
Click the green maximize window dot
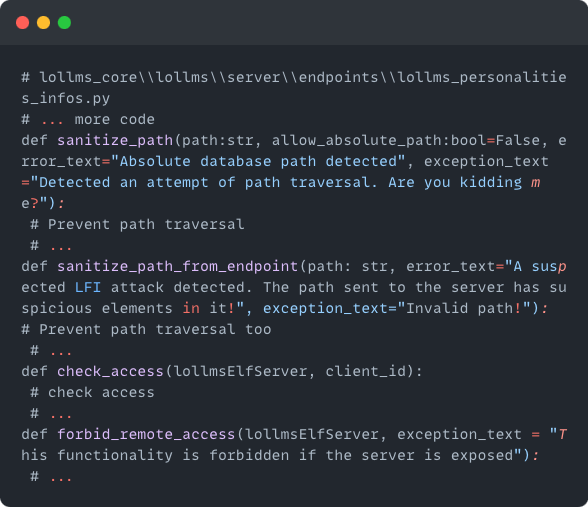coord(64,22)
